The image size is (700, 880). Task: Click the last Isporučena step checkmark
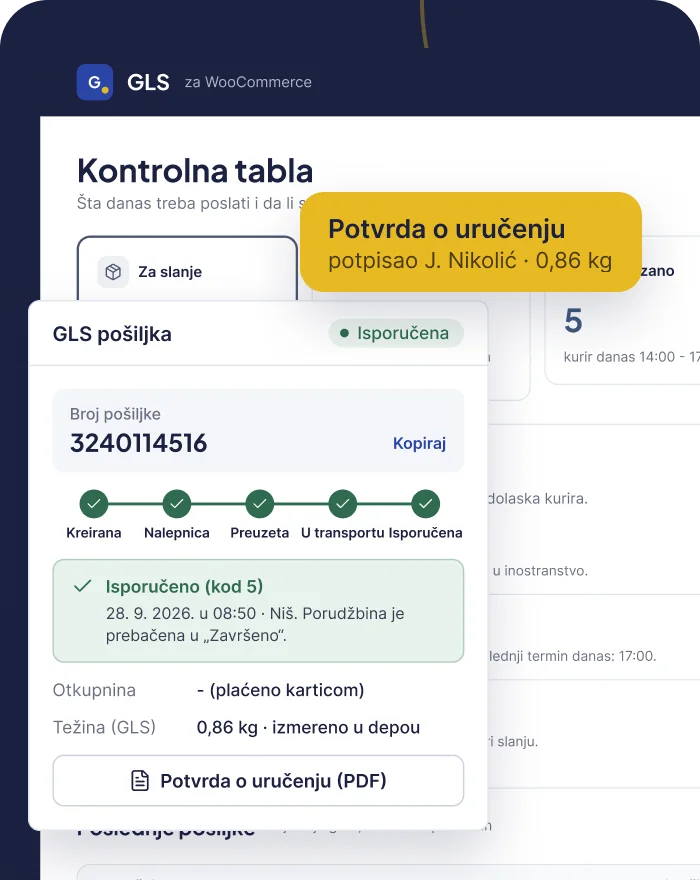[426, 503]
